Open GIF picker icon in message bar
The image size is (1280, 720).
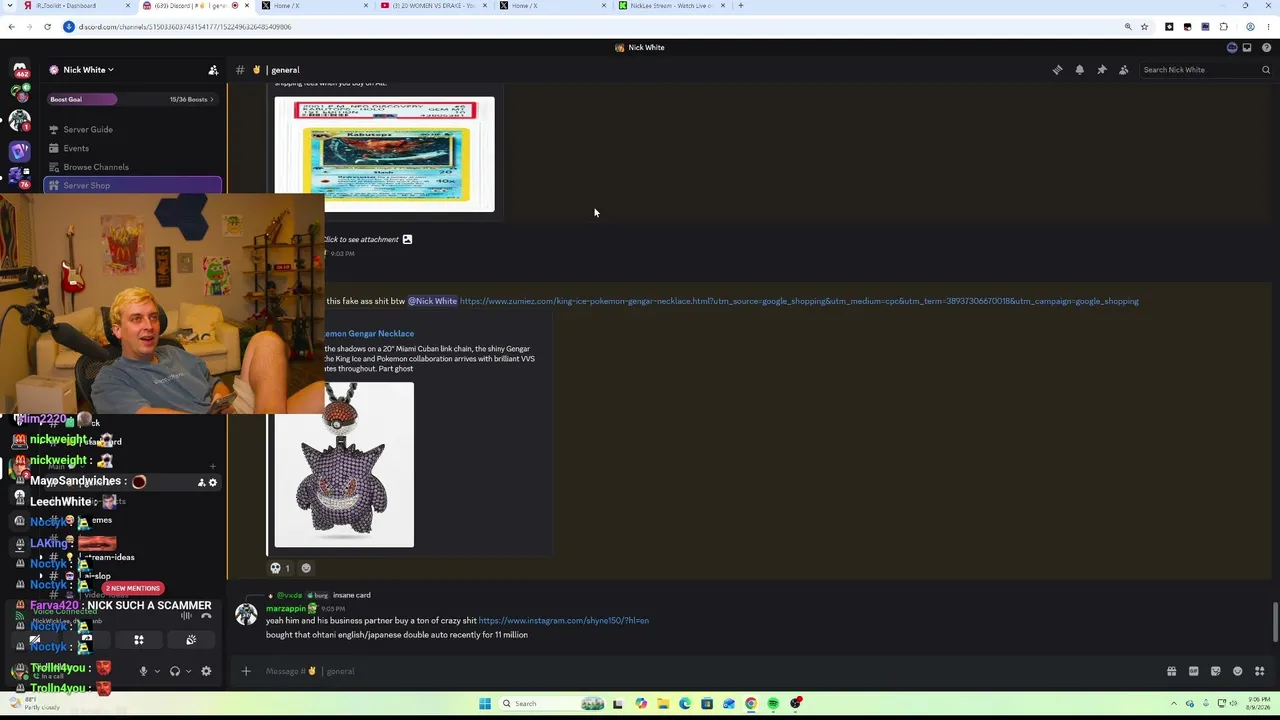[x=1193, y=671]
